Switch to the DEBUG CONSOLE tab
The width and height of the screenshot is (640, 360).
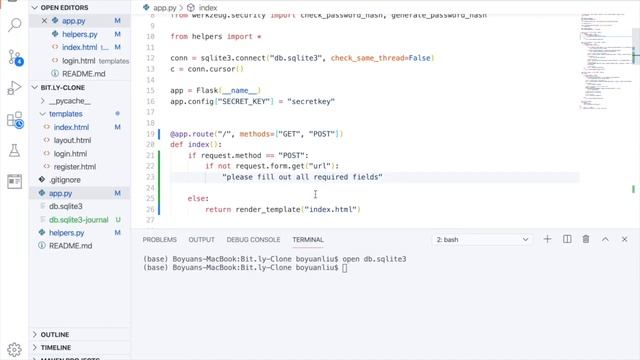[253, 240]
